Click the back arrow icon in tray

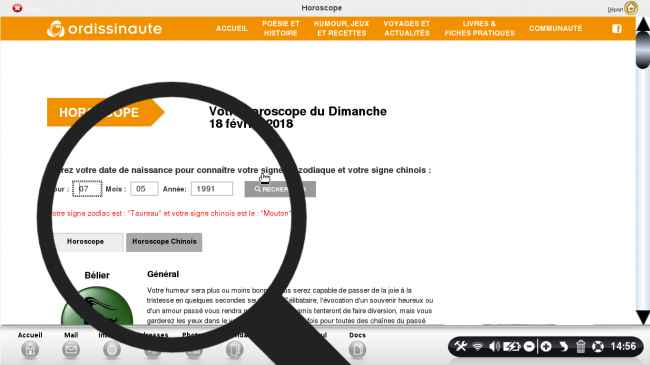click(x=563, y=346)
